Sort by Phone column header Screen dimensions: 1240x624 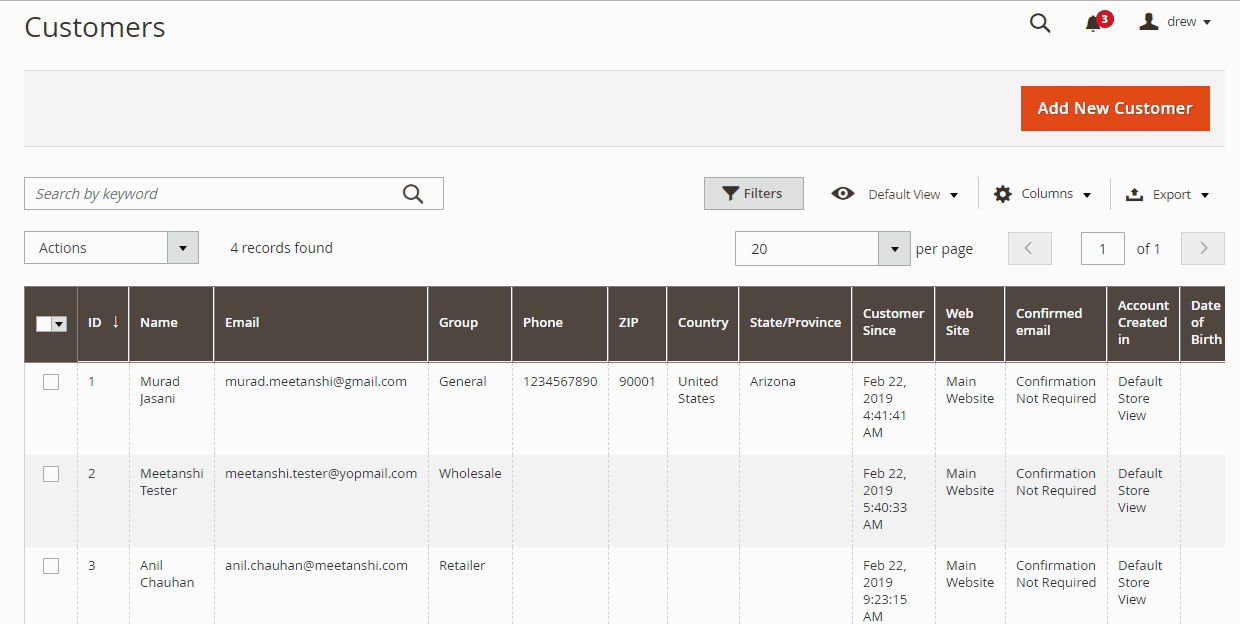(x=559, y=323)
